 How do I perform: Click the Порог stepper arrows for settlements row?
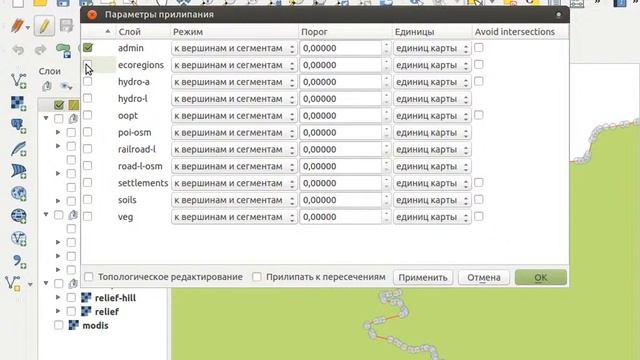pyautogui.click(x=386, y=183)
